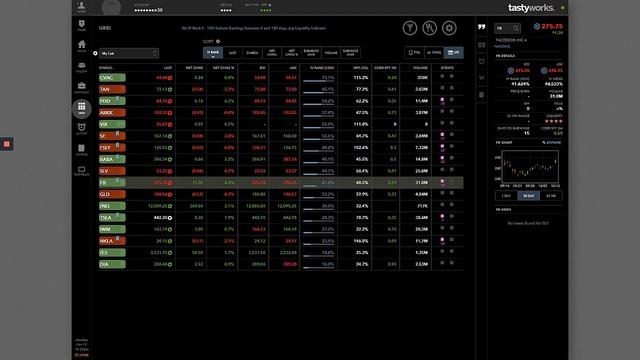Sort grid by IV Rank
The height and width of the screenshot is (360, 640).
tap(213, 53)
